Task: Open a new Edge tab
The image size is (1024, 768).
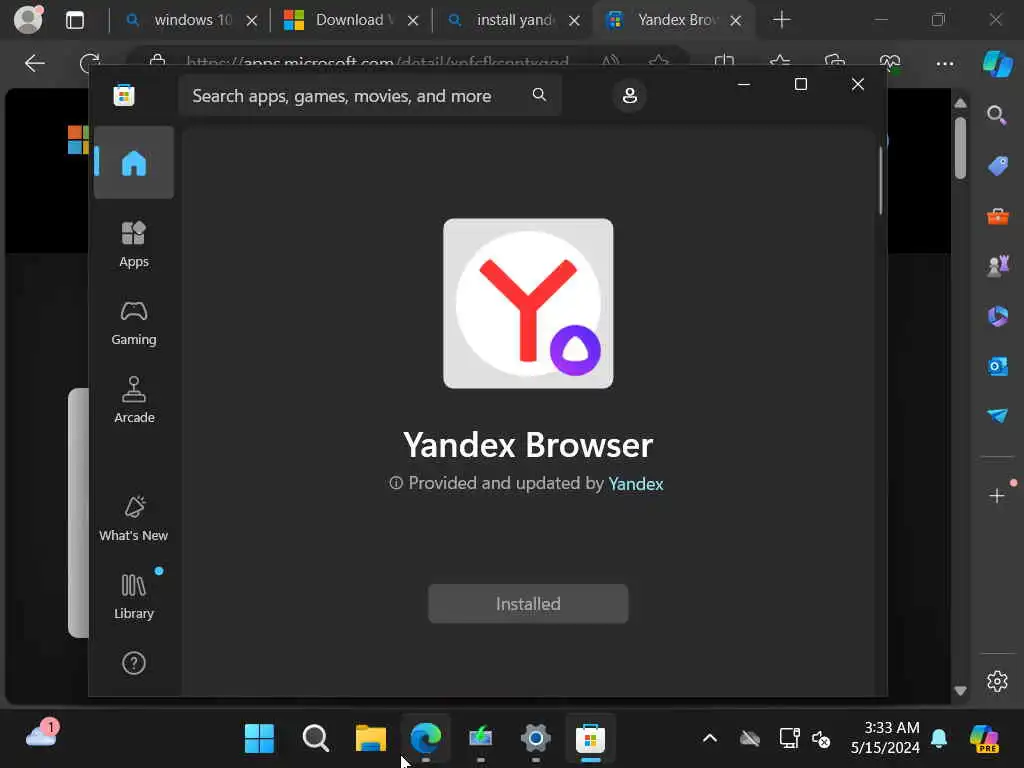Action: coord(782,20)
